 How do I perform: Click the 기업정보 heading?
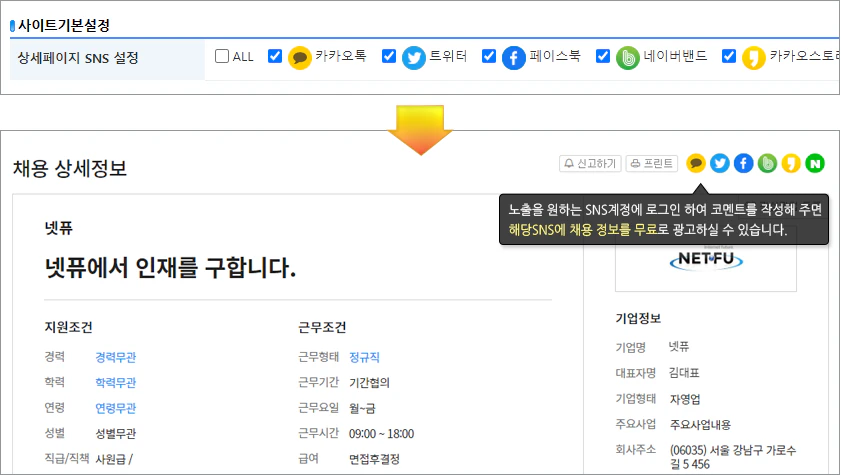pyautogui.click(x=638, y=318)
